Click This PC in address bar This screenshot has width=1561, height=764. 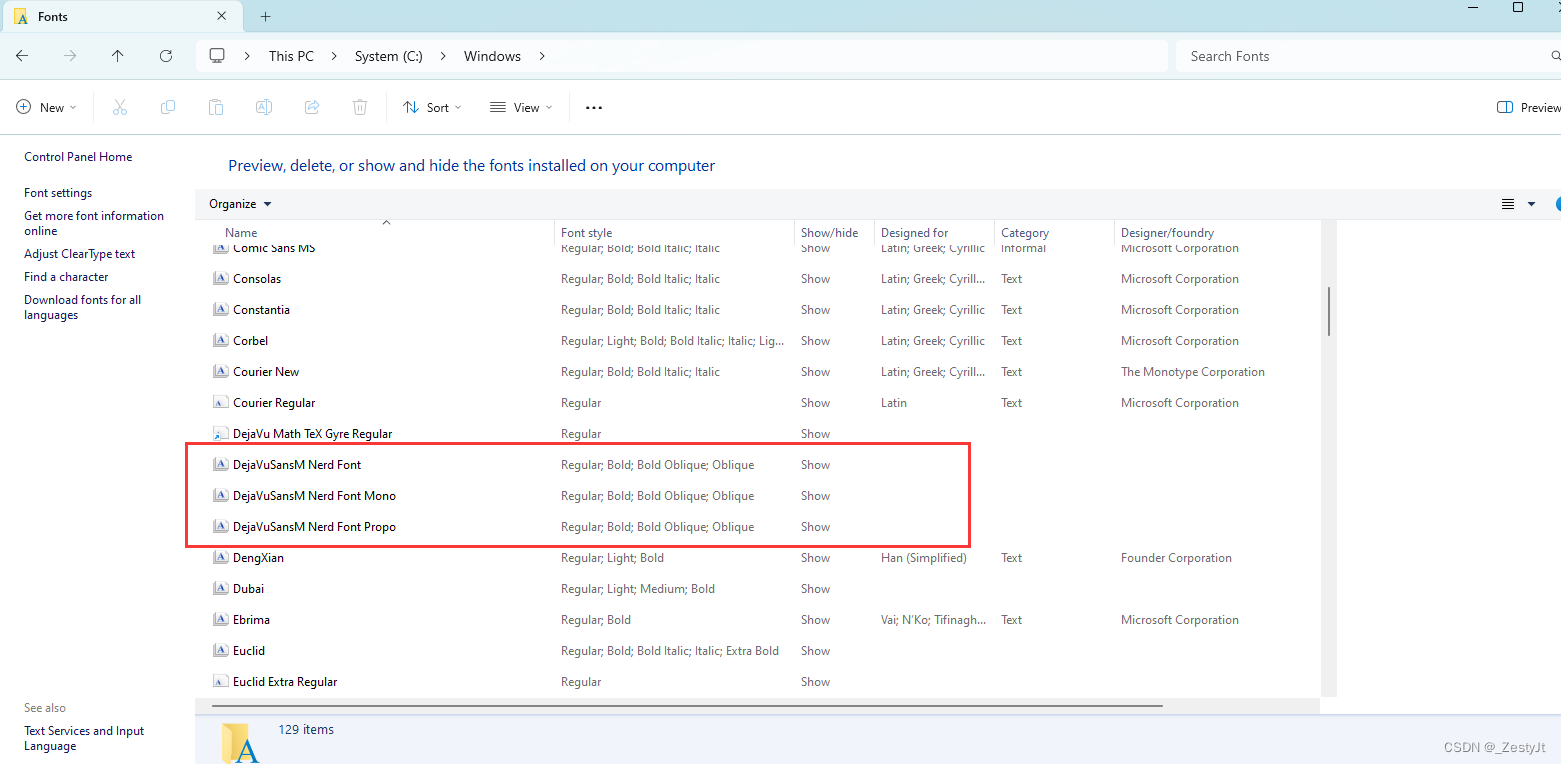(291, 56)
